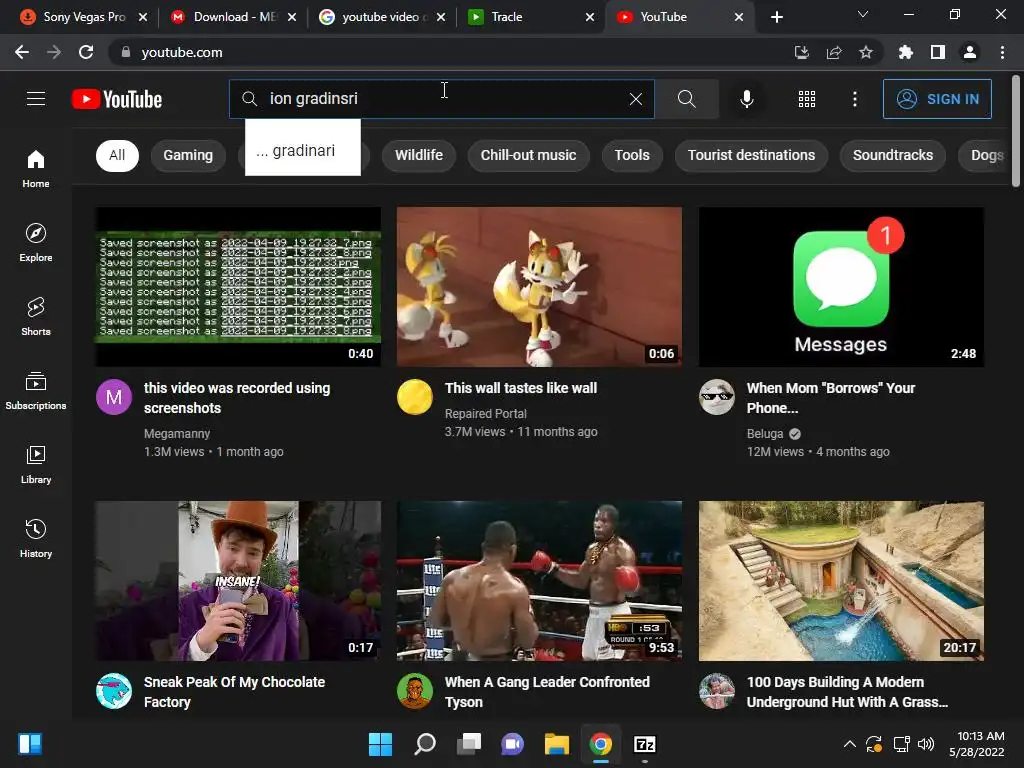Open 'this video was recorded using screenshots' title
The height and width of the screenshot is (768, 1024).
(x=236, y=398)
